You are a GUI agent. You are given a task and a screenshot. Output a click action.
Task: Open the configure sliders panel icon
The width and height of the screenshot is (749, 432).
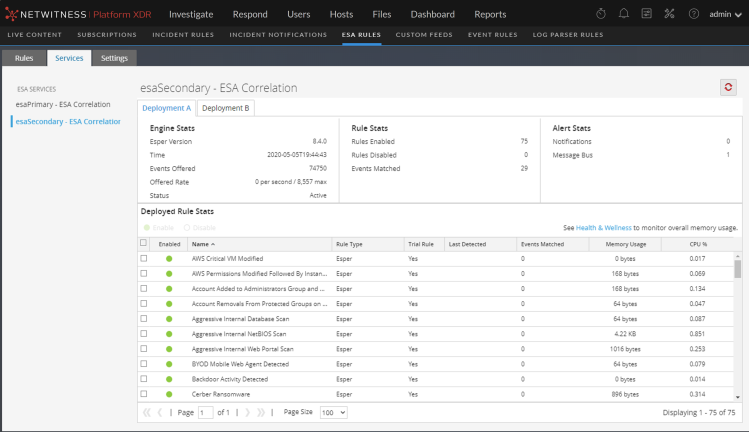pos(647,14)
